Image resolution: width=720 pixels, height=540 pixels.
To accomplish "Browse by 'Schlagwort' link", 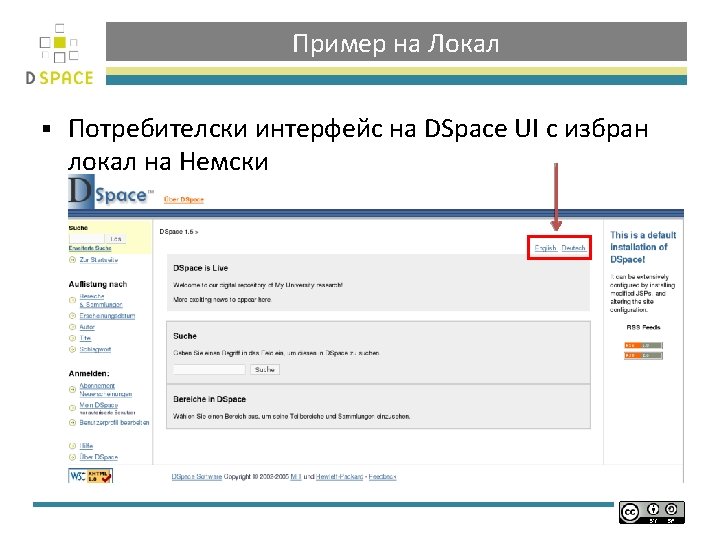I will 95,349.
